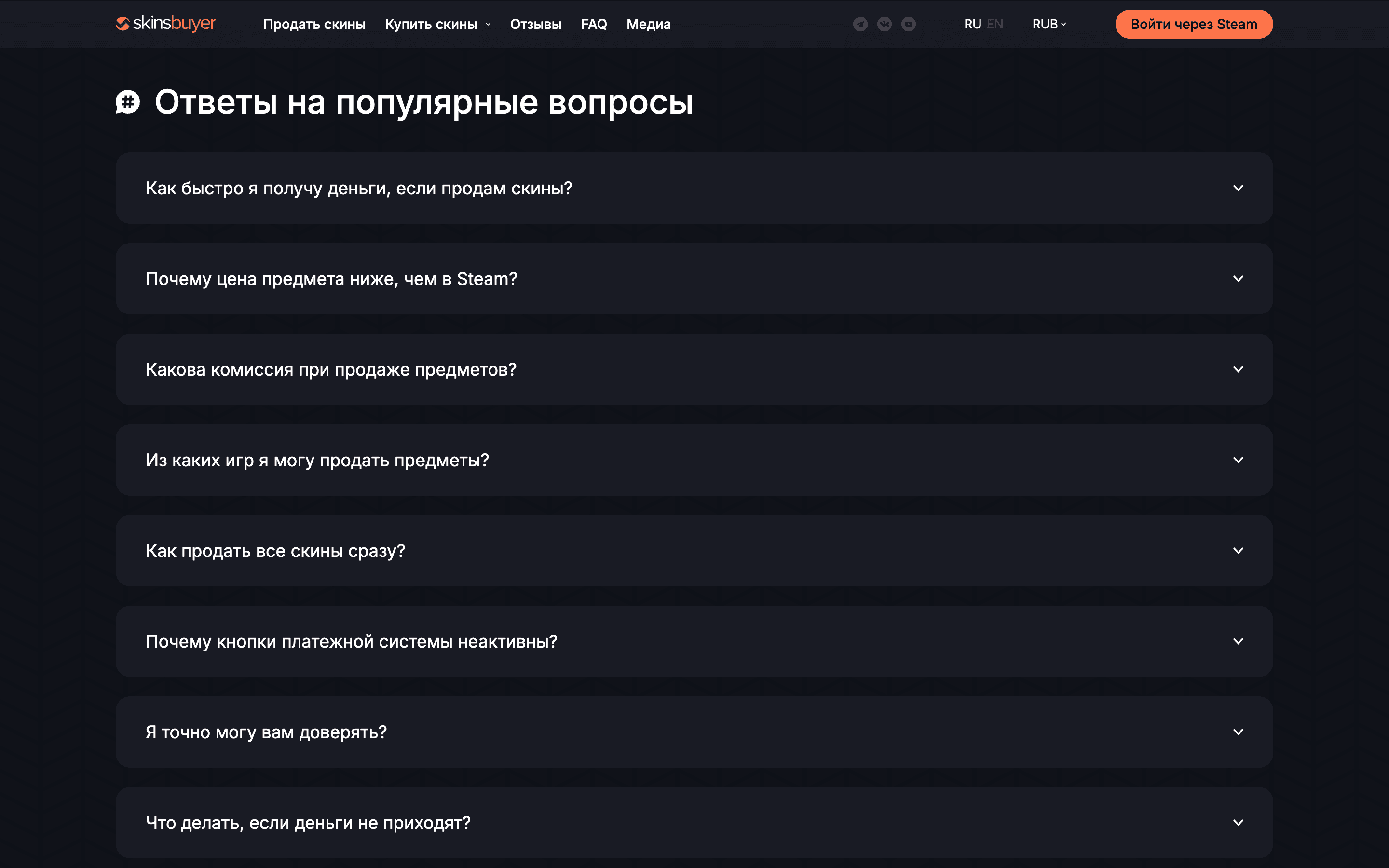Open the RUB currency dropdown
The width and height of the screenshot is (1389, 868).
1049,24
